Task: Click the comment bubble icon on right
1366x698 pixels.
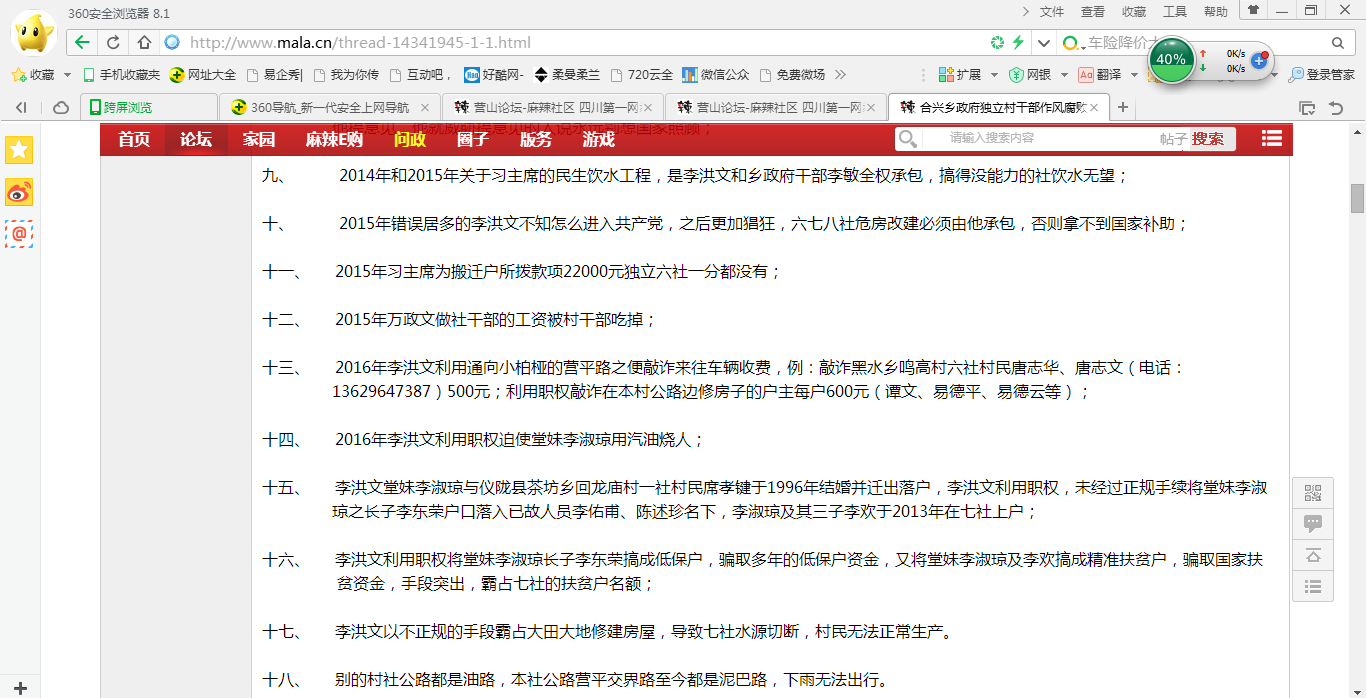Action: (1313, 523)
